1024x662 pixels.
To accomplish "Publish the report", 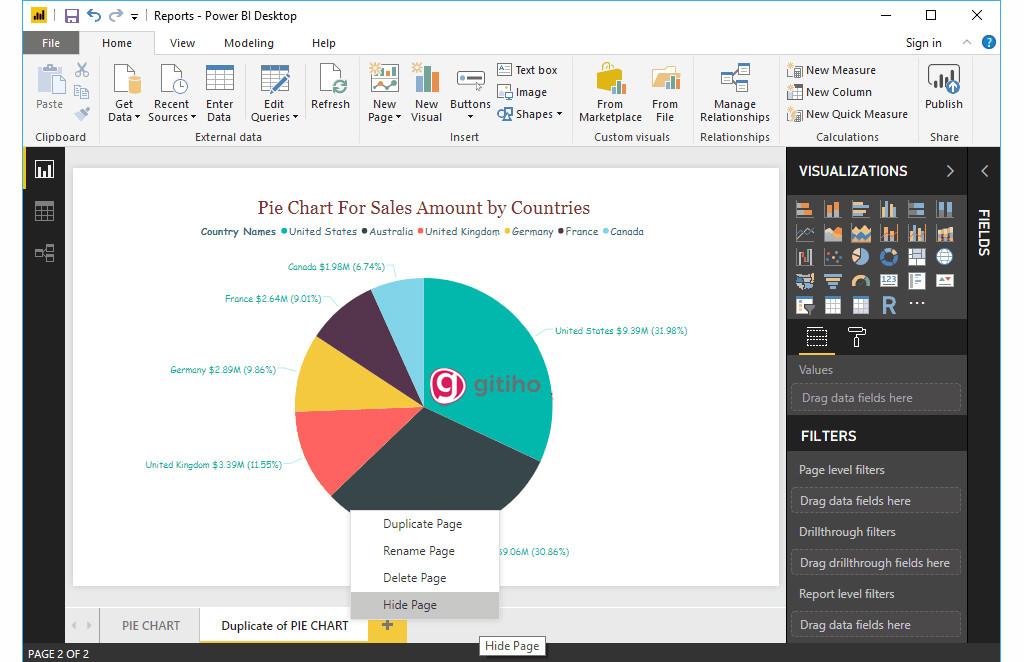I will click(x=944, y=87).
